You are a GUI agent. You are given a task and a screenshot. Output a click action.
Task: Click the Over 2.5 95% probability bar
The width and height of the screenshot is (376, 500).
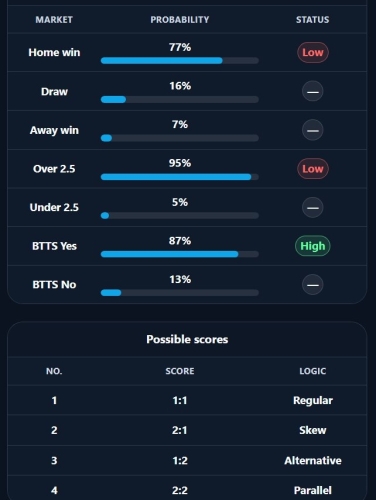(x=180, y=177)
